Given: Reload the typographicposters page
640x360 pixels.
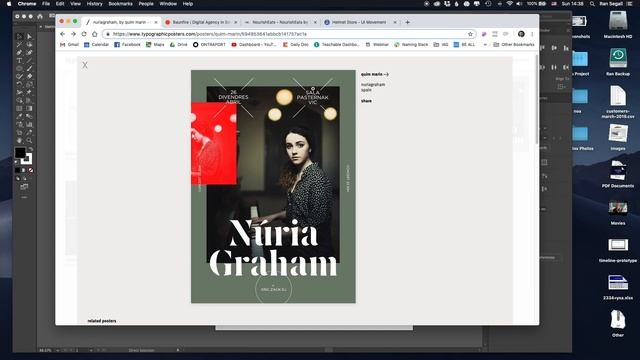Looking at the screenshot, I should [x=84, y=34].
